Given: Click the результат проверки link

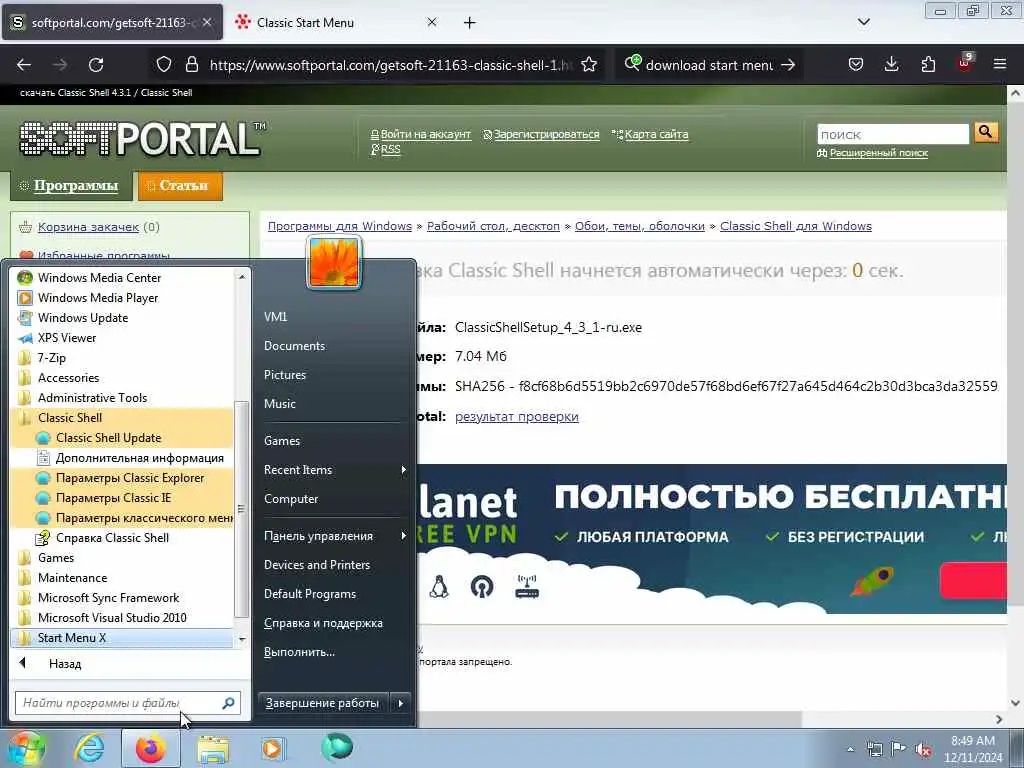Looking at the screenshot, I should [x=517, y=417].
